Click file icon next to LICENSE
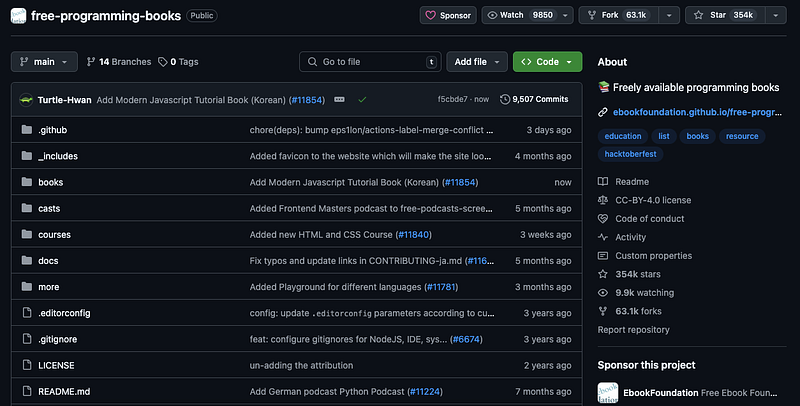800x406 pixels. pos(27,365)
